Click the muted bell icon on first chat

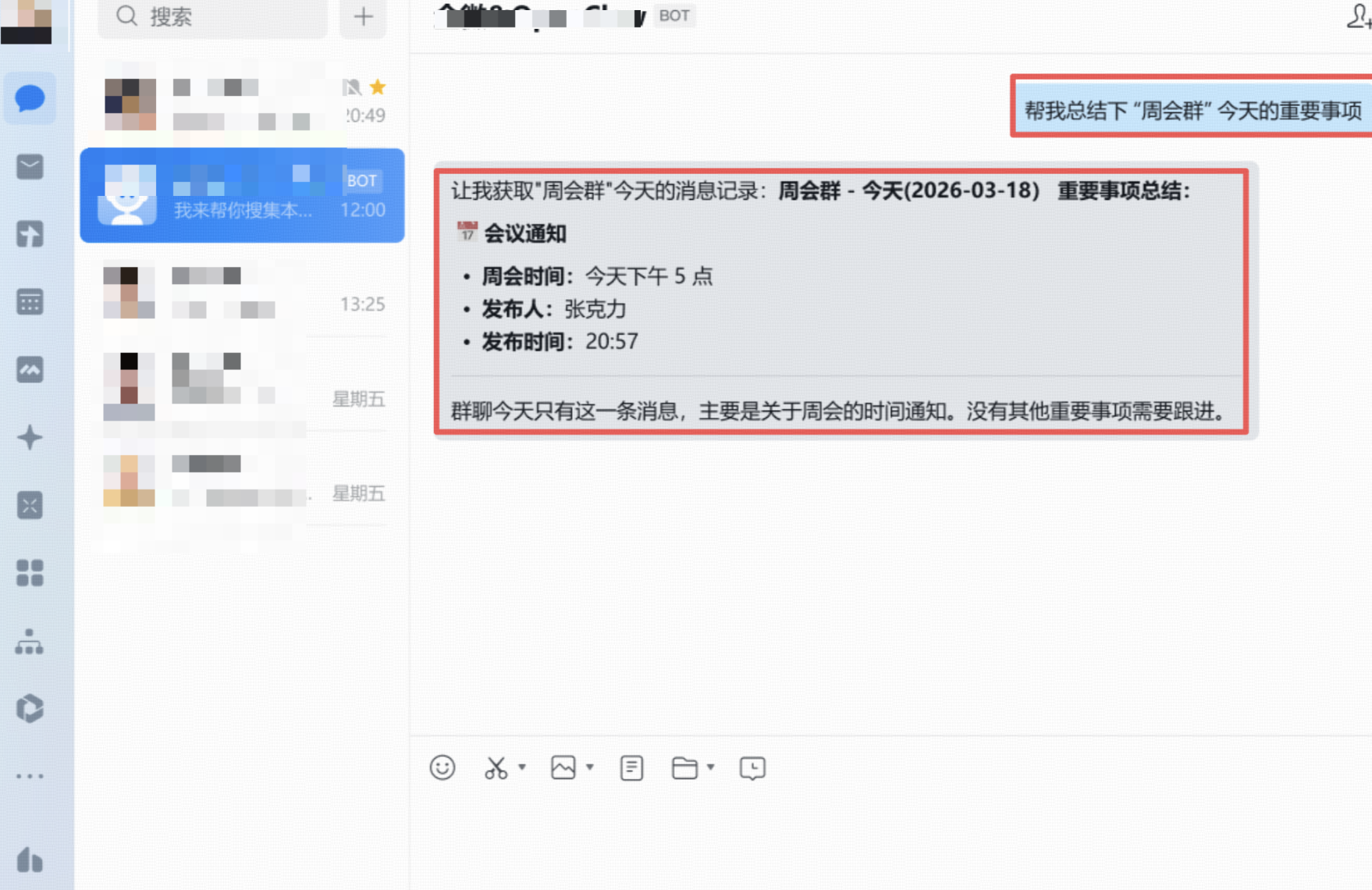[x=352, y=87]
